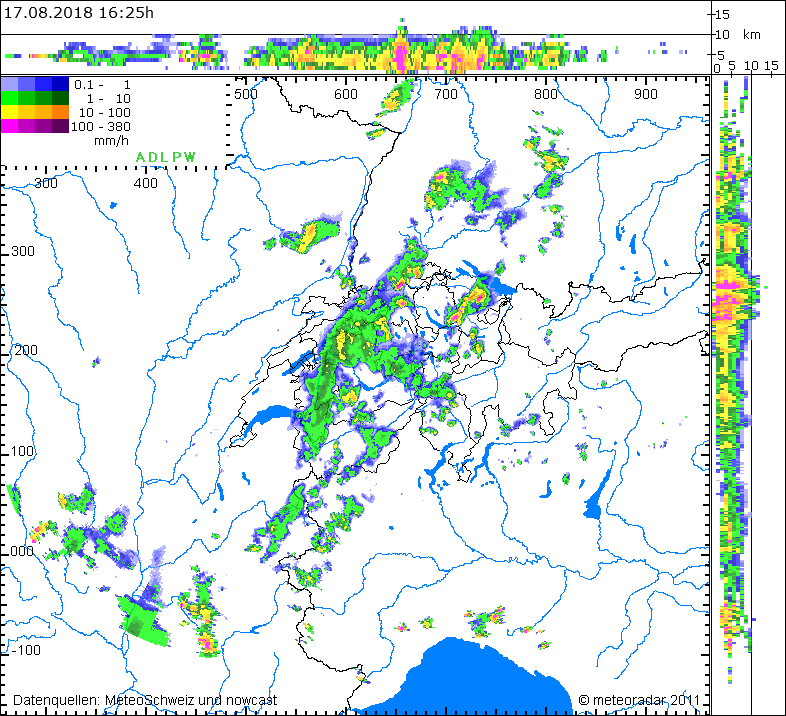Viewport: 786px width, 716px height.
Task: Click the © meteoradar 2011 copyright text
Action: coord(639,700)
